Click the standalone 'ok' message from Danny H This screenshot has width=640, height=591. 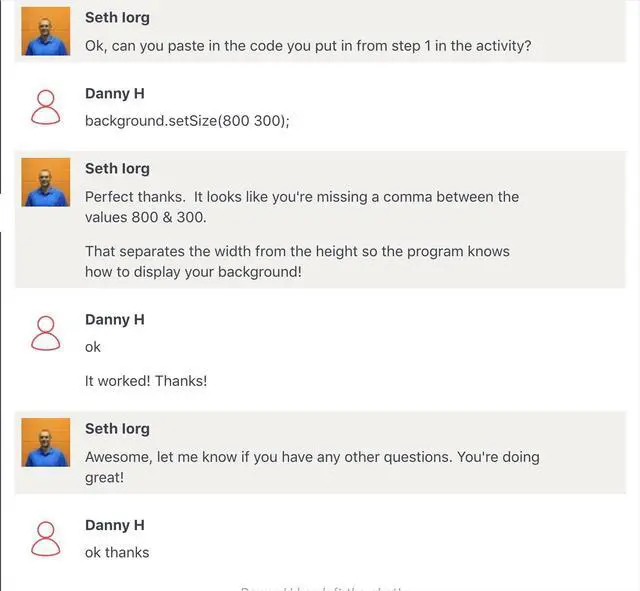[x=93, y=347]
